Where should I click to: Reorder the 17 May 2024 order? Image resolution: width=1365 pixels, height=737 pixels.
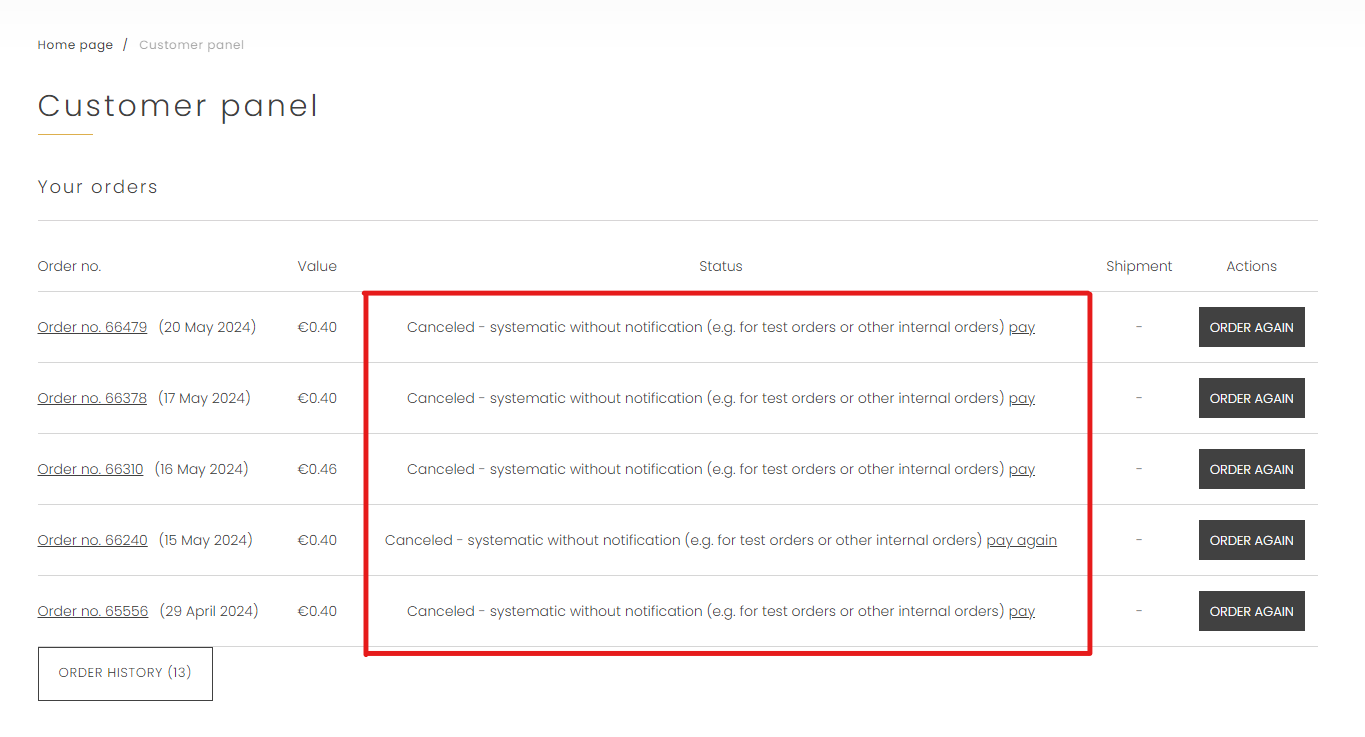point(1251,398)
